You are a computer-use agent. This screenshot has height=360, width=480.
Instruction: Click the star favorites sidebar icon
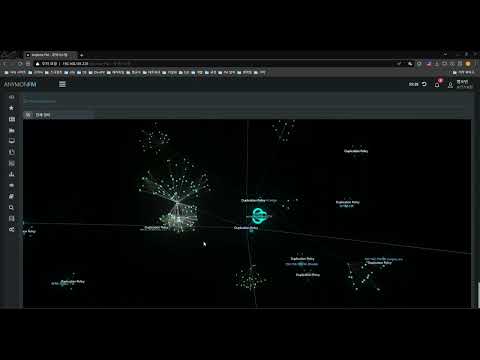click(12, 108)
